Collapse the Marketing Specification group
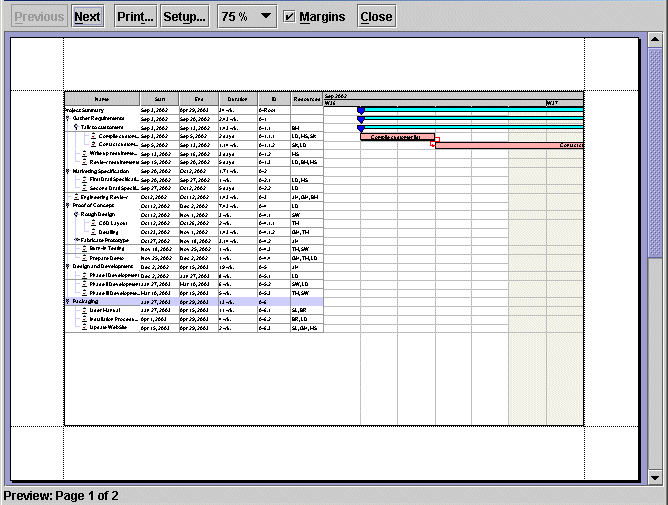Image resolution: width=668 pixels, height=505 pixels. (67, 171)
